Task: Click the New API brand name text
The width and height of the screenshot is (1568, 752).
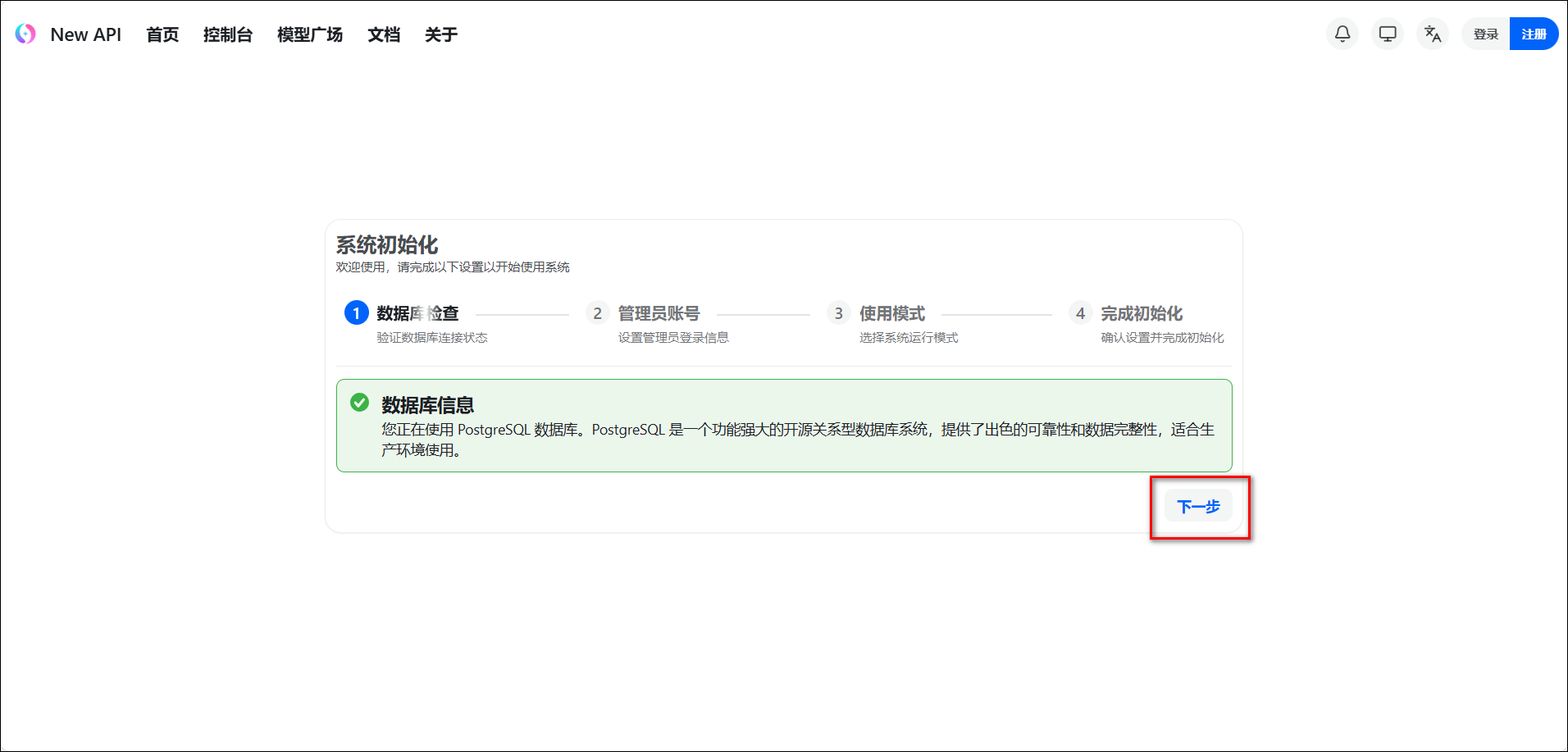Action: 85,34
